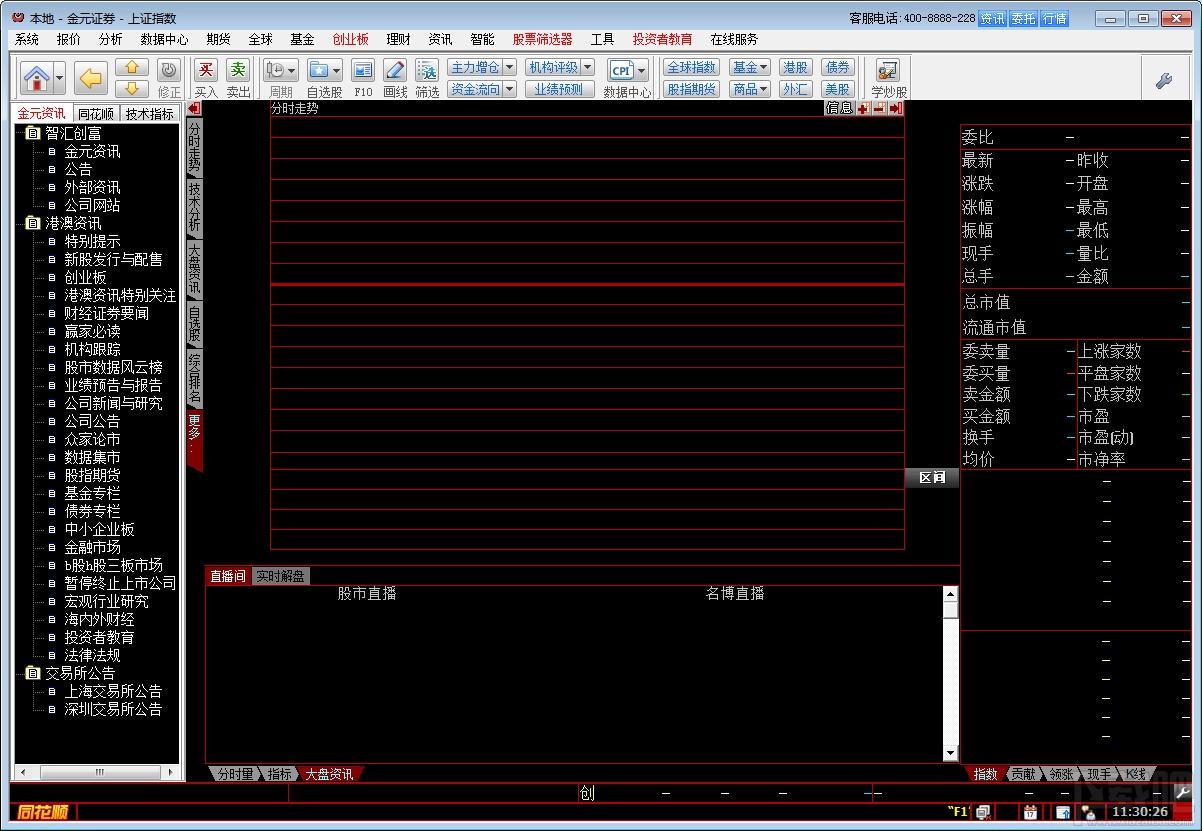1202x831 pixels.
Task: Click the 修正 power icon
Action: pos(169,70)
